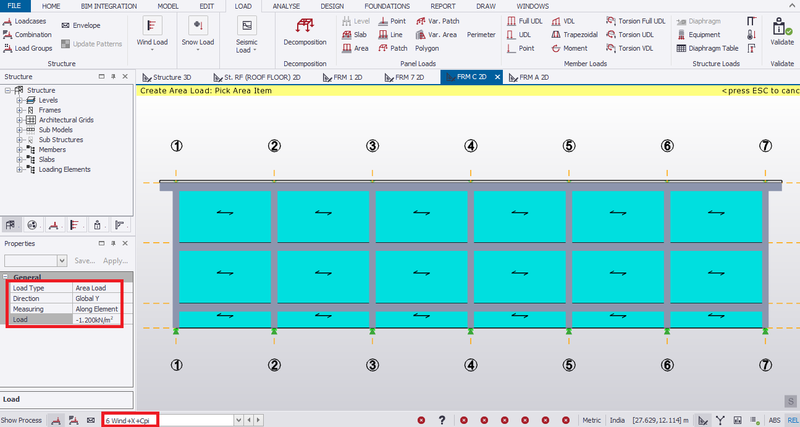The height and width of the screenshot is (427, 800).
Task: Open the Properties set dropdown
Action: point(62,261)
